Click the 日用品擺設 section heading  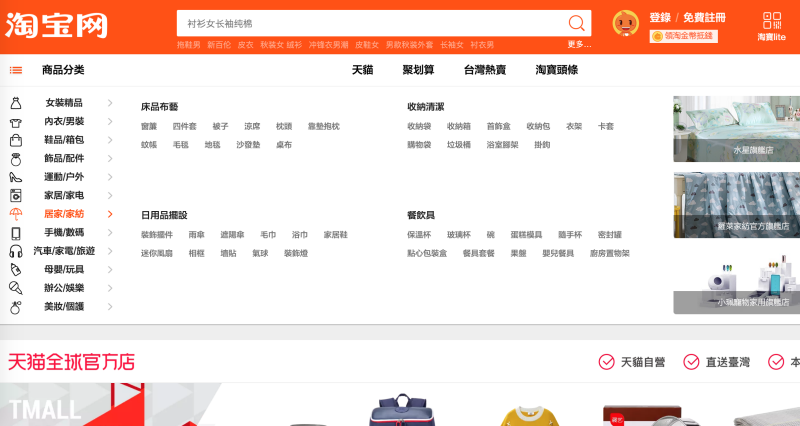coord(164,215)
